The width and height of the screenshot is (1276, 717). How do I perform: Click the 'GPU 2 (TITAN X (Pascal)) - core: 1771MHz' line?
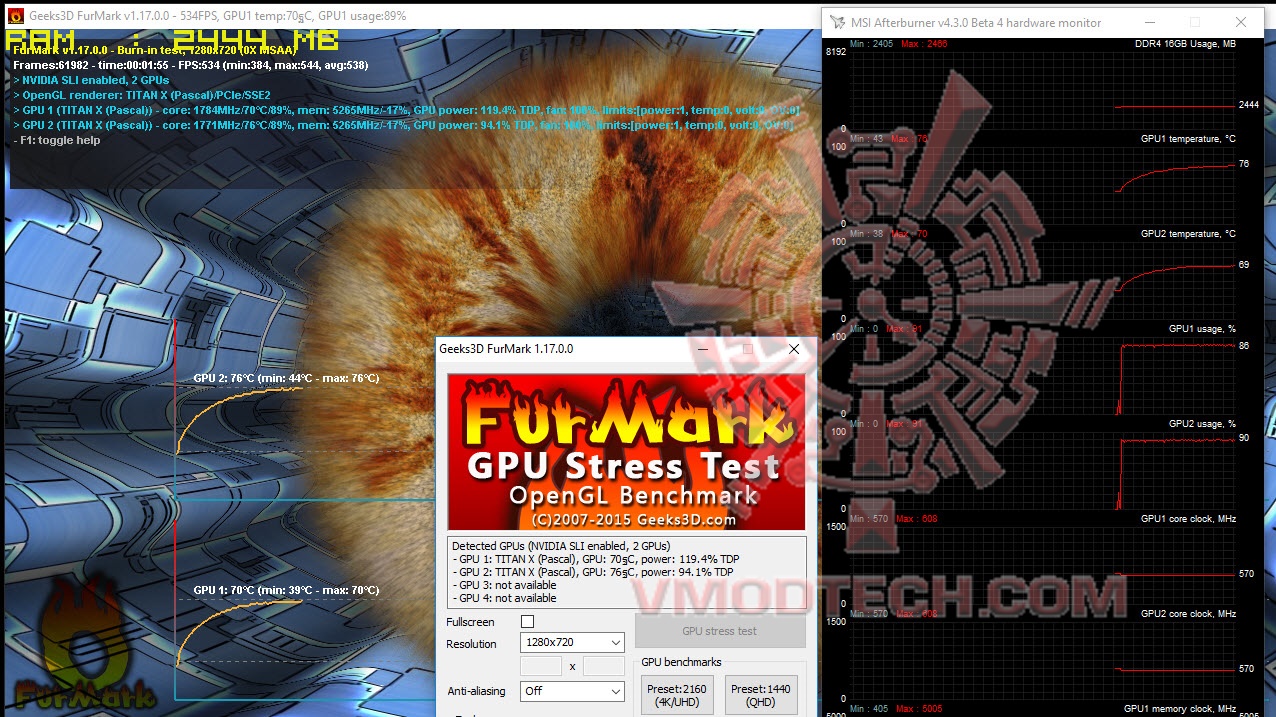tap(404, 125)
